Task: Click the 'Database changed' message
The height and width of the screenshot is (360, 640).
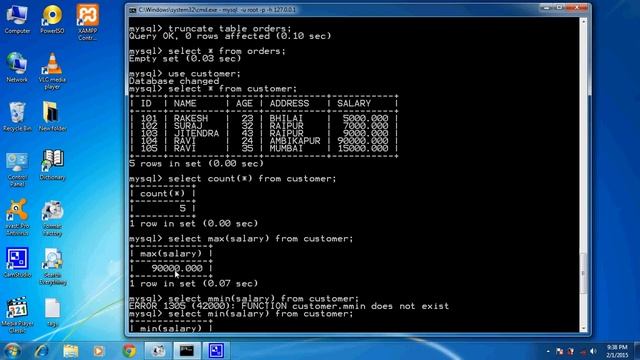Action: [174, 81]
